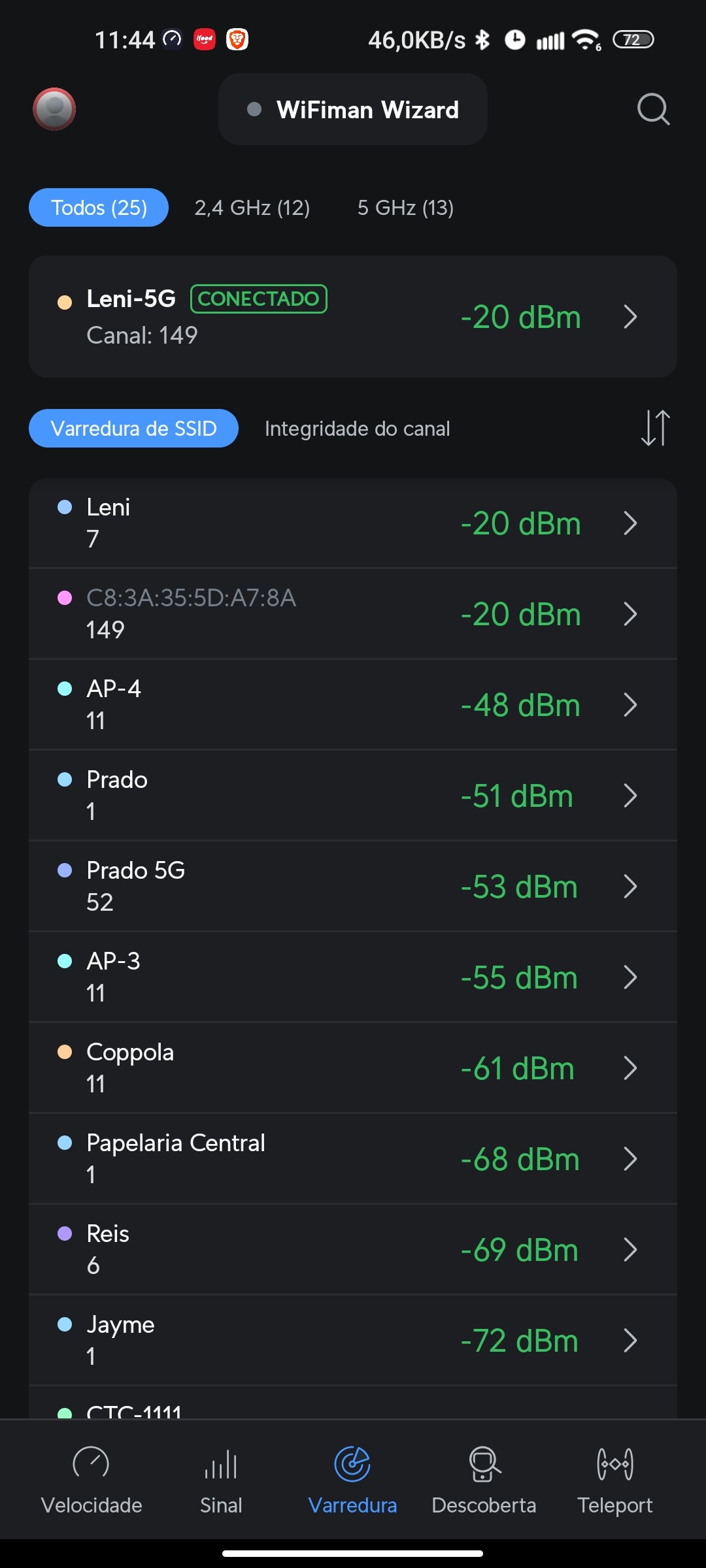Tap the search magnifier icon
Viewport: 706px width, 1568px height.
(653, 109)
